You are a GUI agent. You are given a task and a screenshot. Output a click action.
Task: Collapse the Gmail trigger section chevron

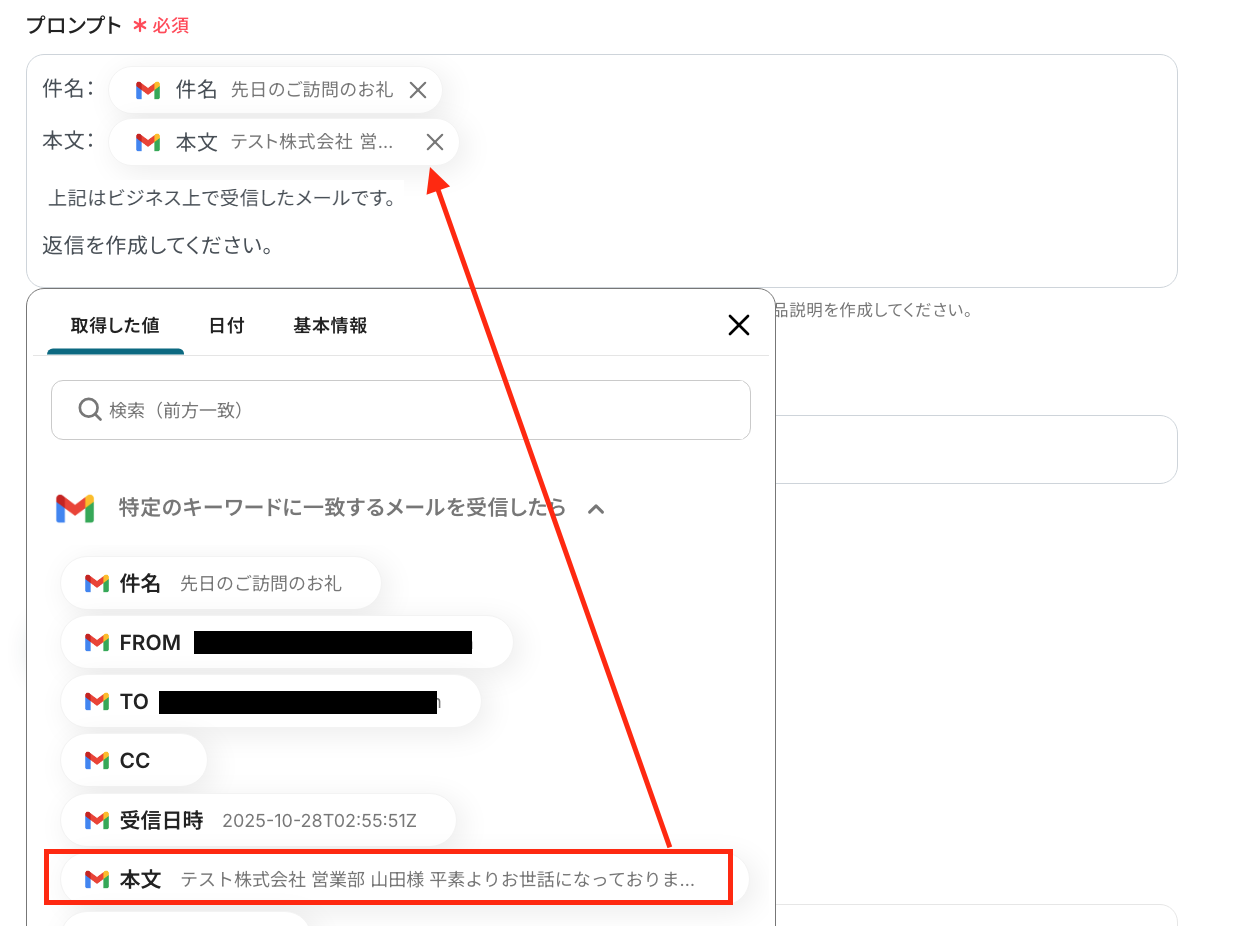click(596, 509)
